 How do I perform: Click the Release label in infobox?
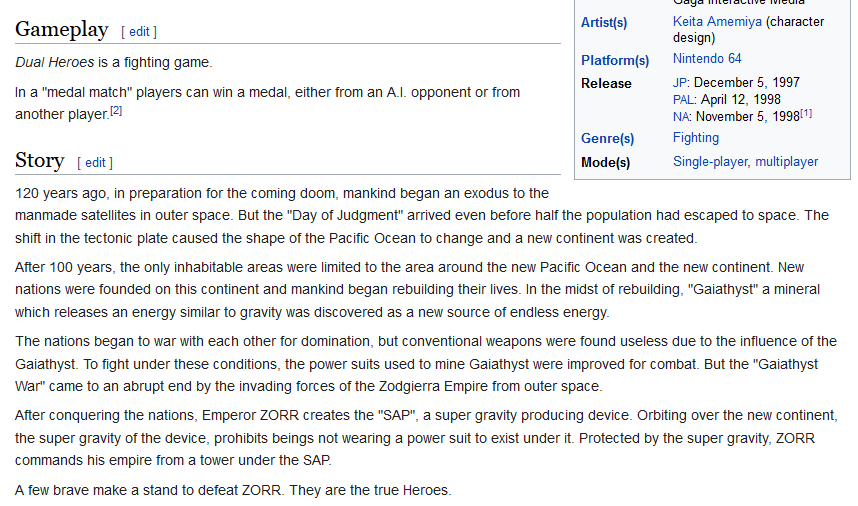tap(606, 84)
